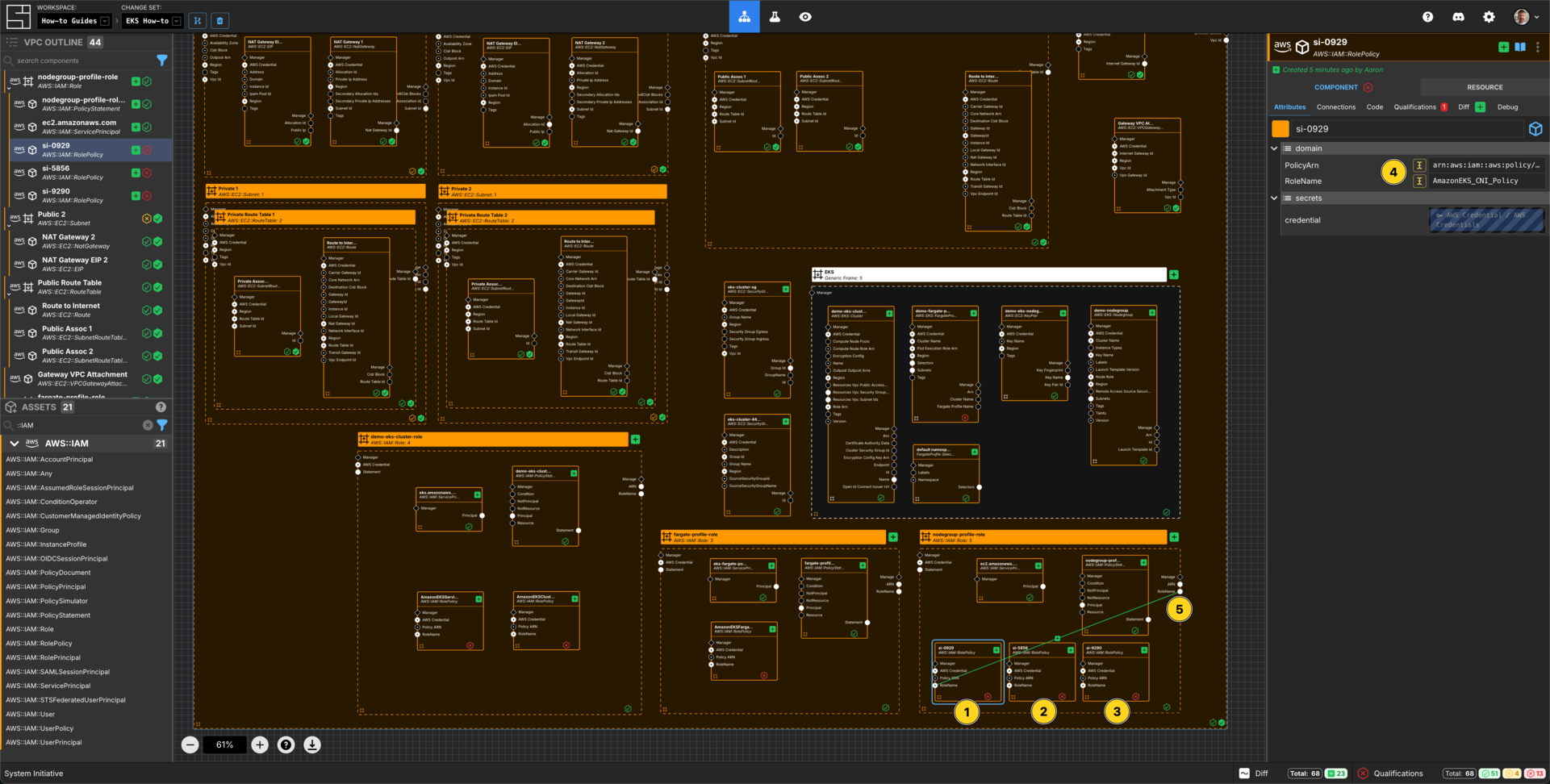Open the merge change set icon button

coord(198,21)
